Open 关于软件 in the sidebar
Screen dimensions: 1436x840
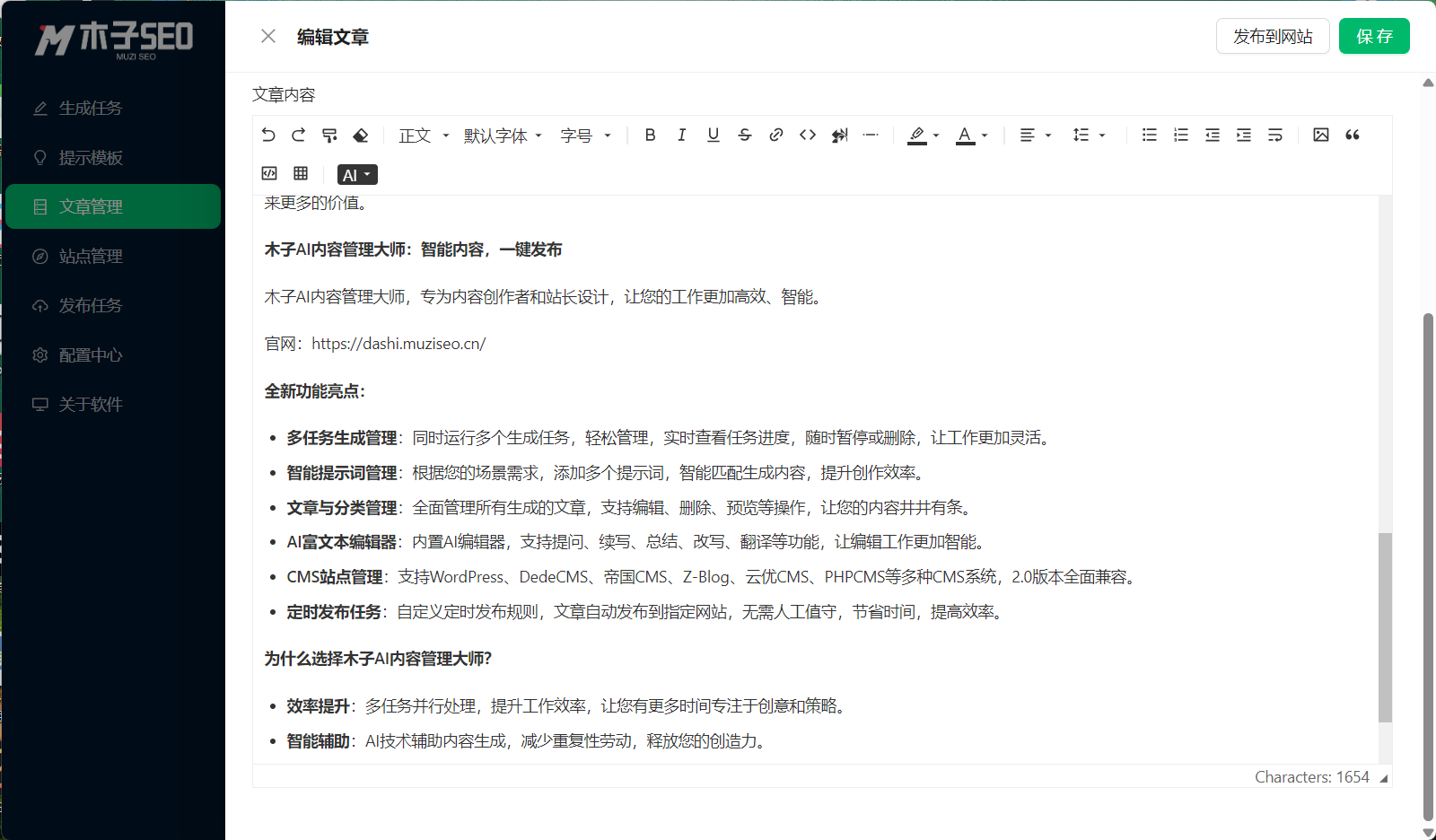(x=113, y=404)
